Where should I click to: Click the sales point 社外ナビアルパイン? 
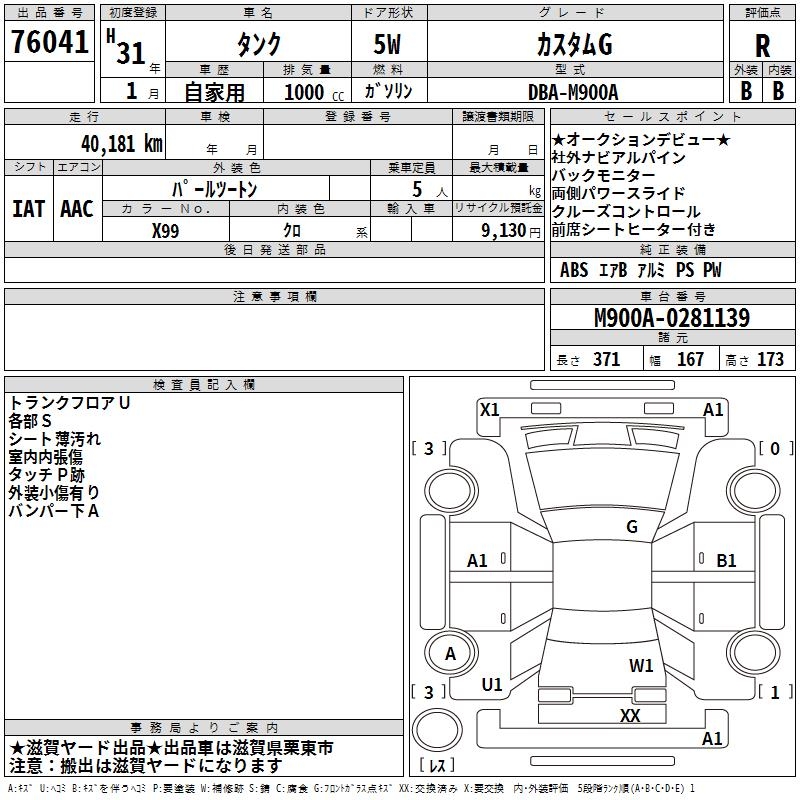[618, 157]
